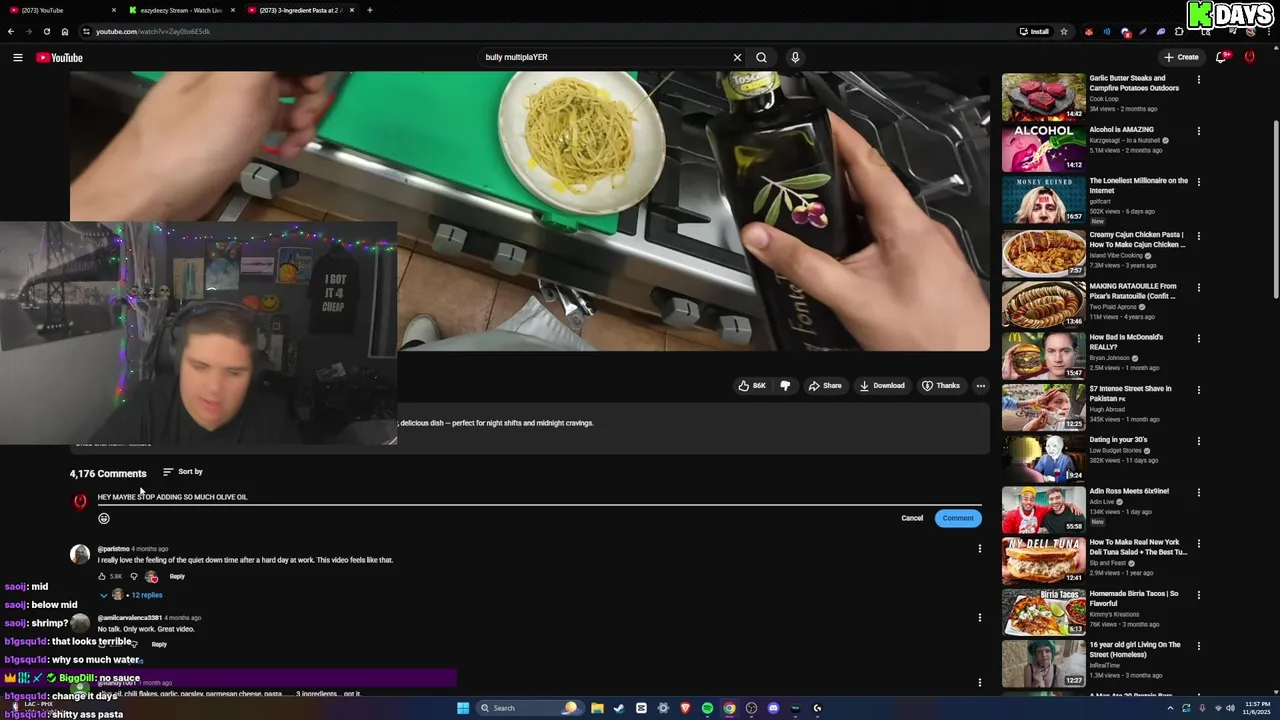Open more actions ellipsis below video

point(981,385)
